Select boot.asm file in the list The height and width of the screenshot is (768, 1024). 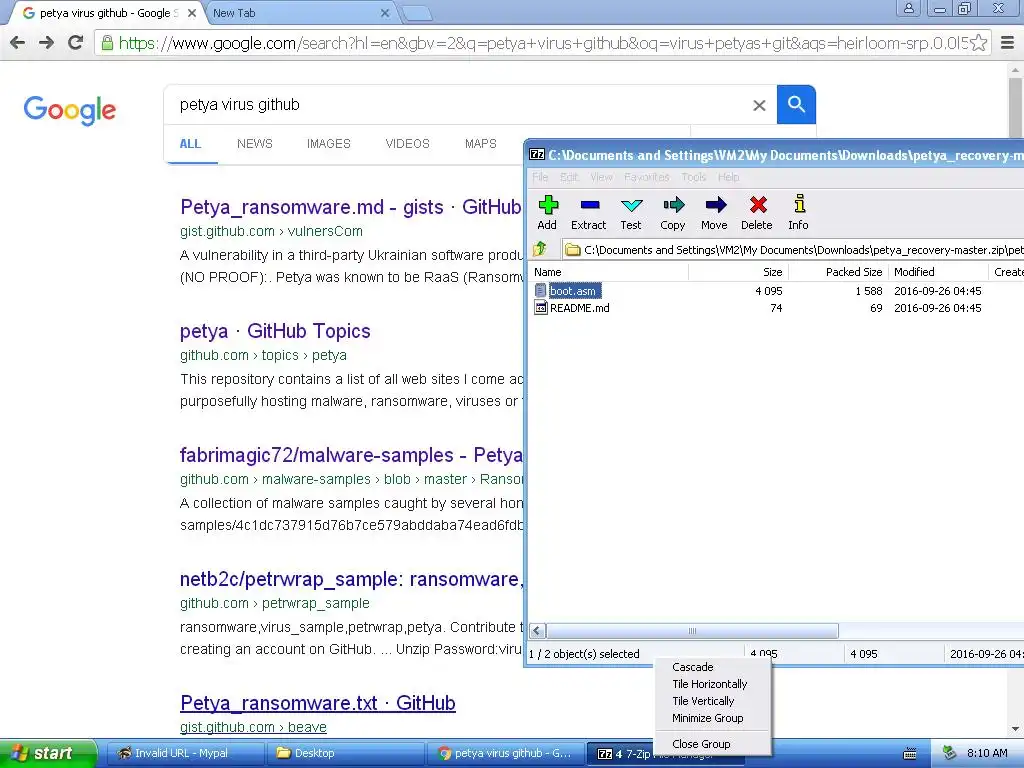(x=573, y=291)
